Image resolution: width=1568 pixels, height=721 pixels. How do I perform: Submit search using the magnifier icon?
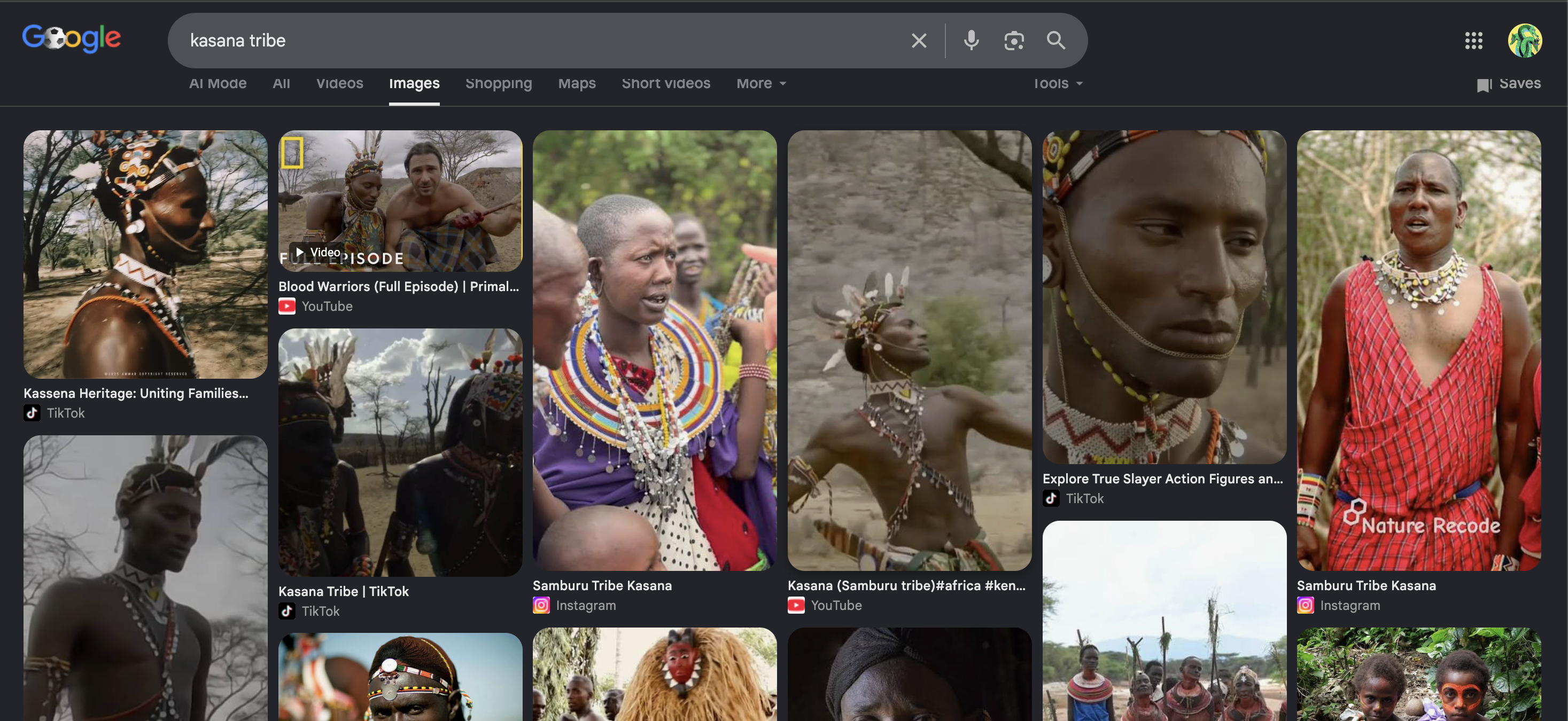1056,41
